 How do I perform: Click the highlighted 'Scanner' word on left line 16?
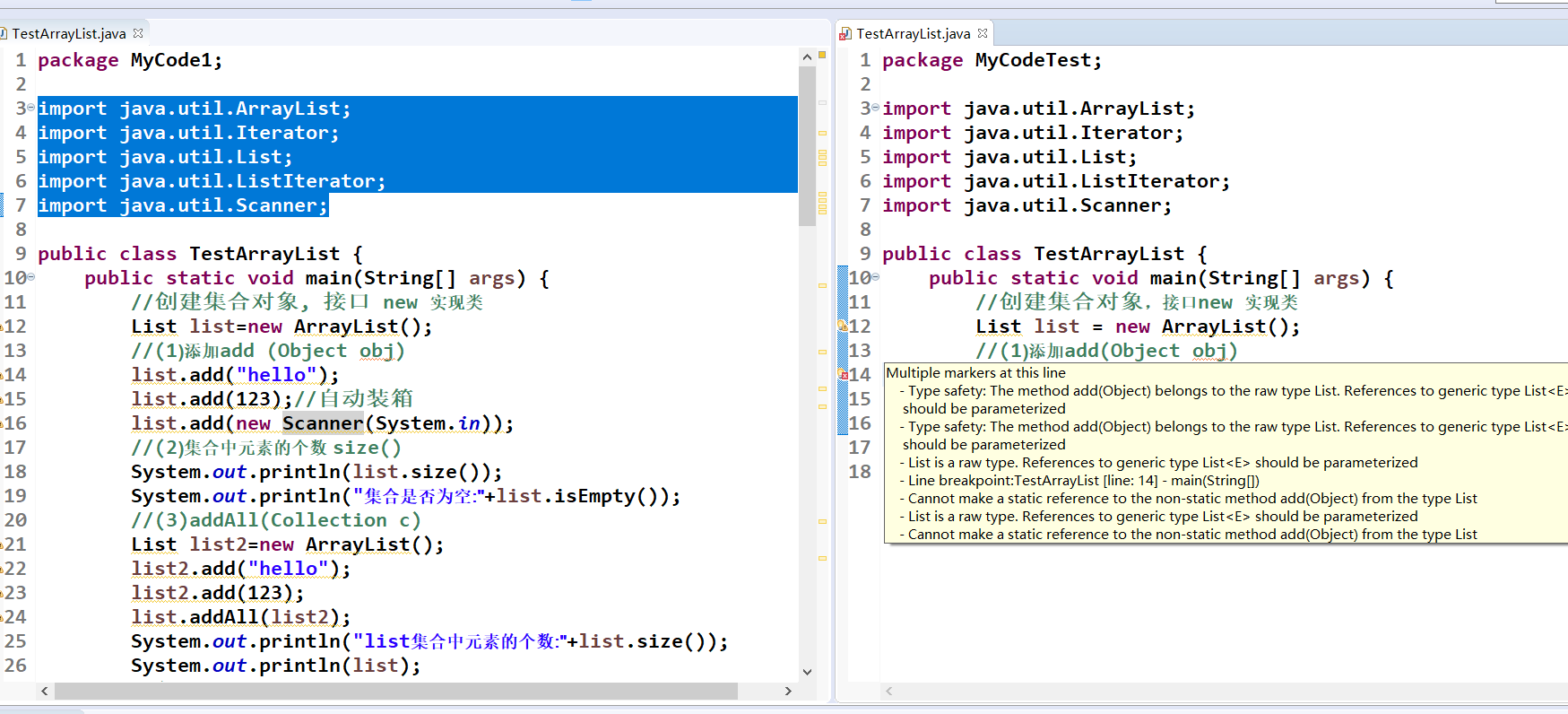coord(323,423)
